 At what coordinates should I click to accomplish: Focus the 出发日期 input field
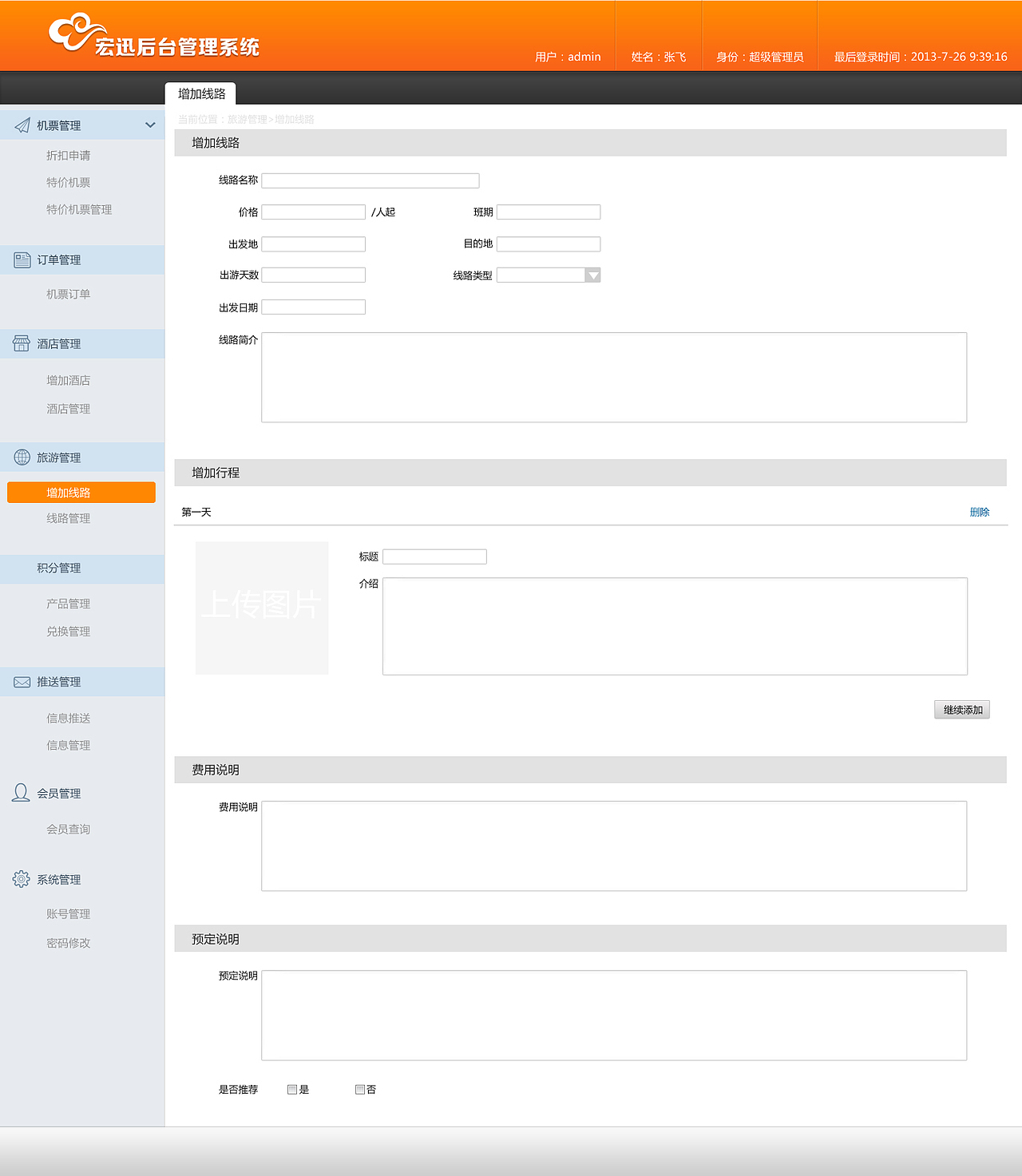coord(314,307)
